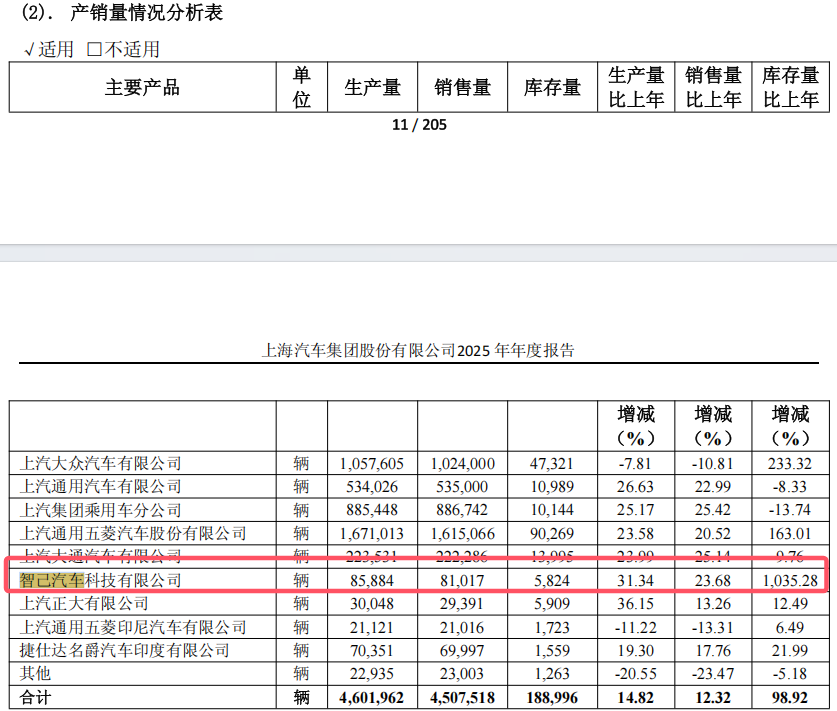Select inventory value 90,269
The width and height of the screenshot is (837, 711).
point(552,534)
